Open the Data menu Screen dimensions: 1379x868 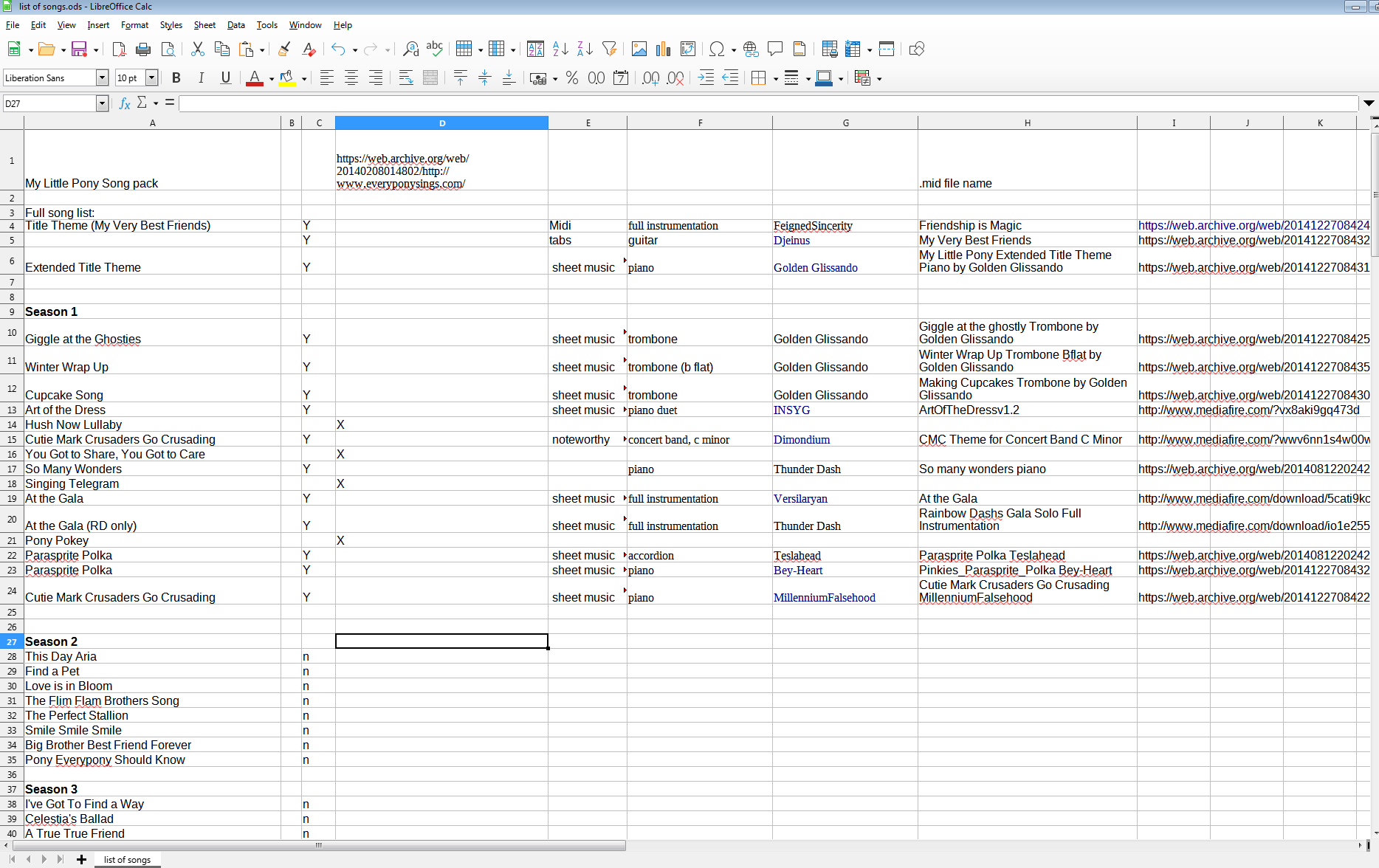[x=236, y=25]
